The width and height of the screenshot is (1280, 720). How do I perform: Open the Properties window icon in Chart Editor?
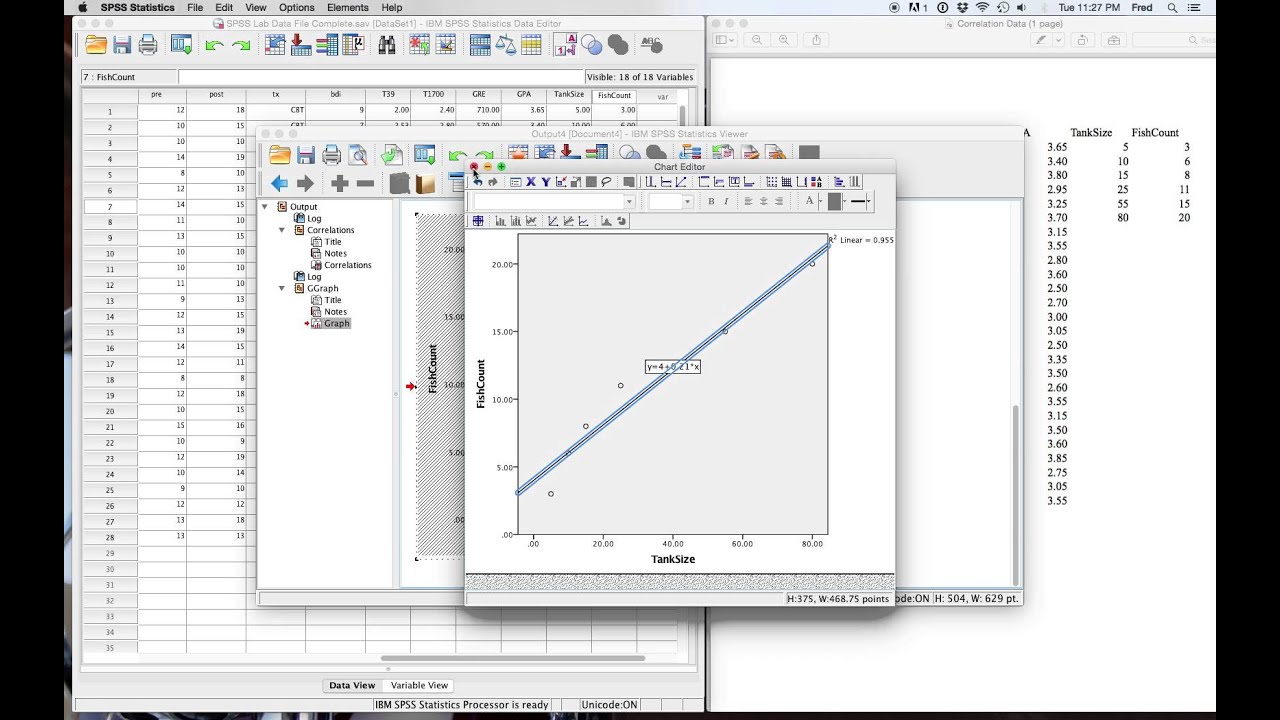click(x=515, y=182)
